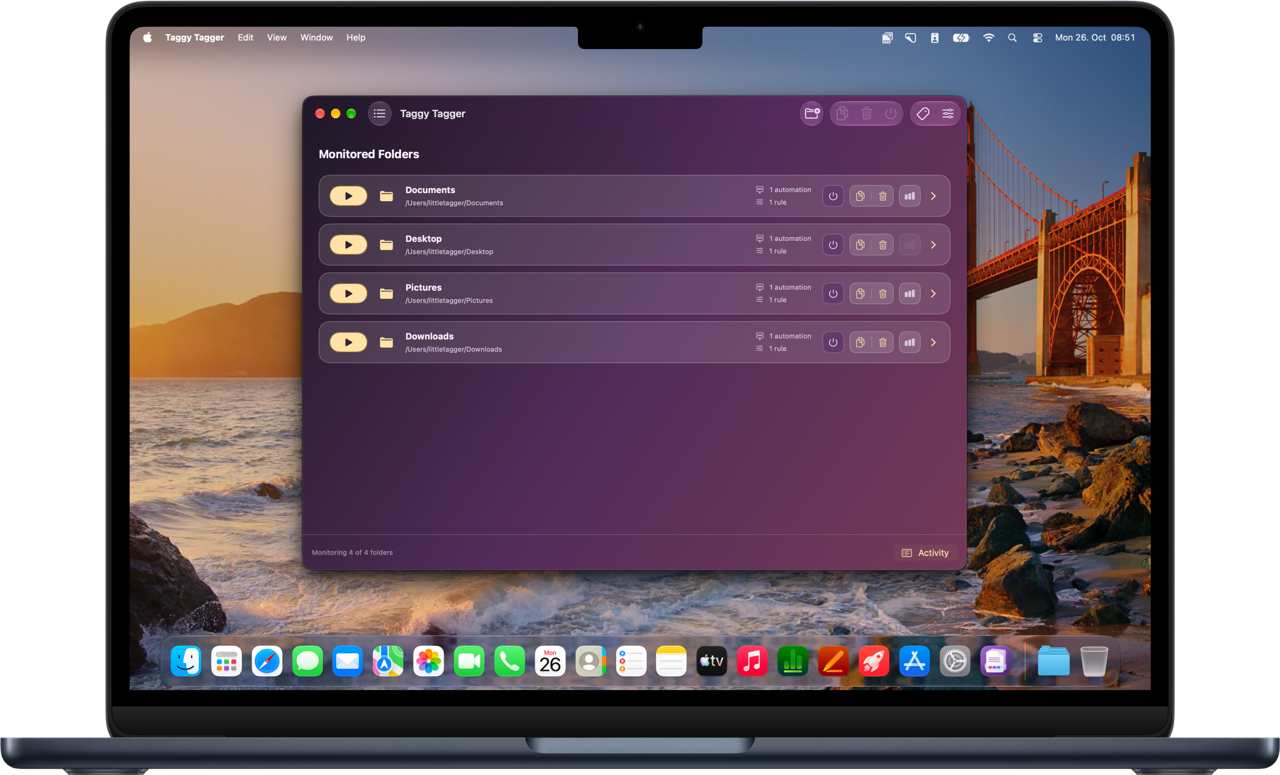Toggle power for Desktop monitoring
Image resolution: width=1280 pixels, height=775 pixels.
[x=833, y=245]
